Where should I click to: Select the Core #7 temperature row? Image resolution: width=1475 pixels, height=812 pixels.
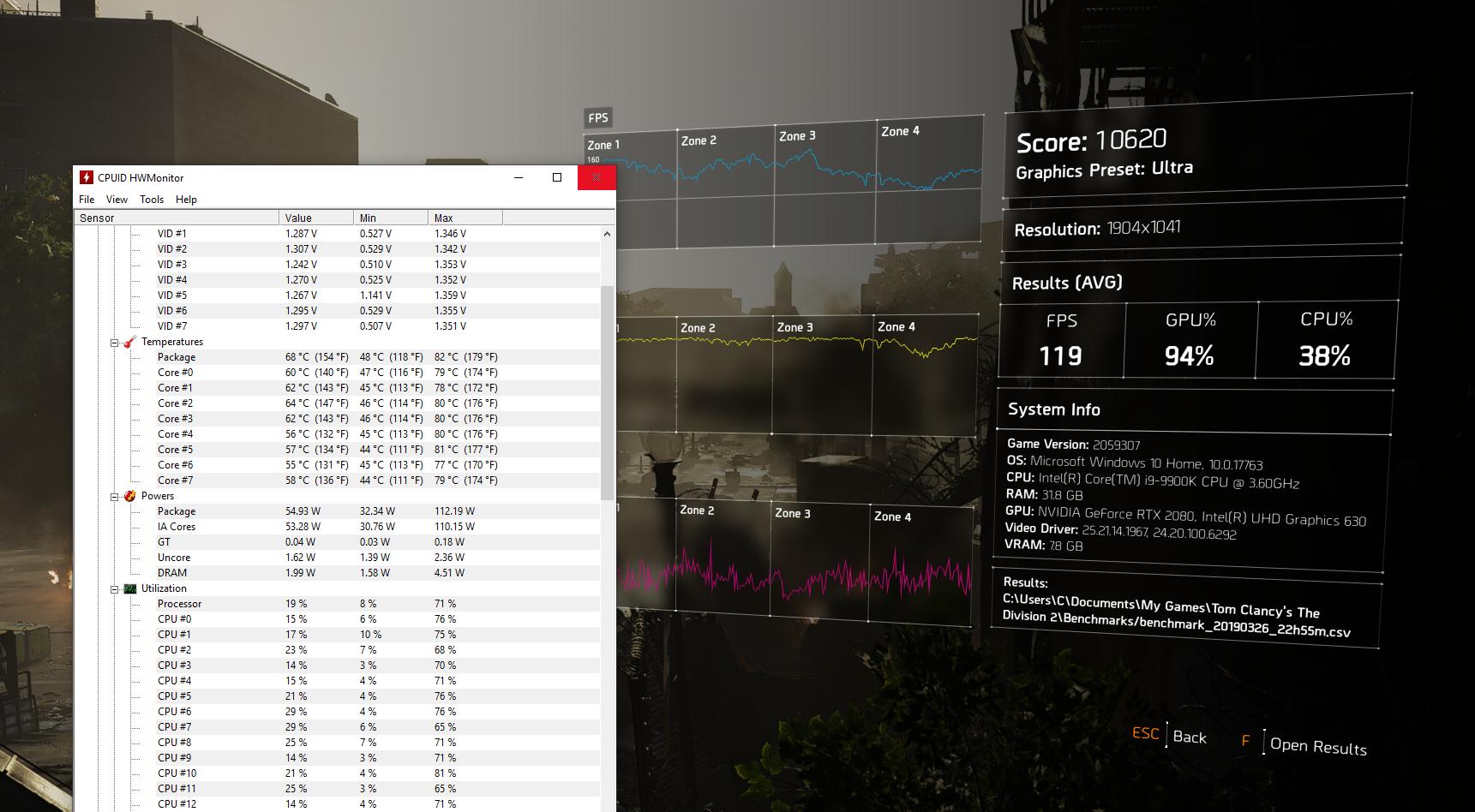pos(337,481)
